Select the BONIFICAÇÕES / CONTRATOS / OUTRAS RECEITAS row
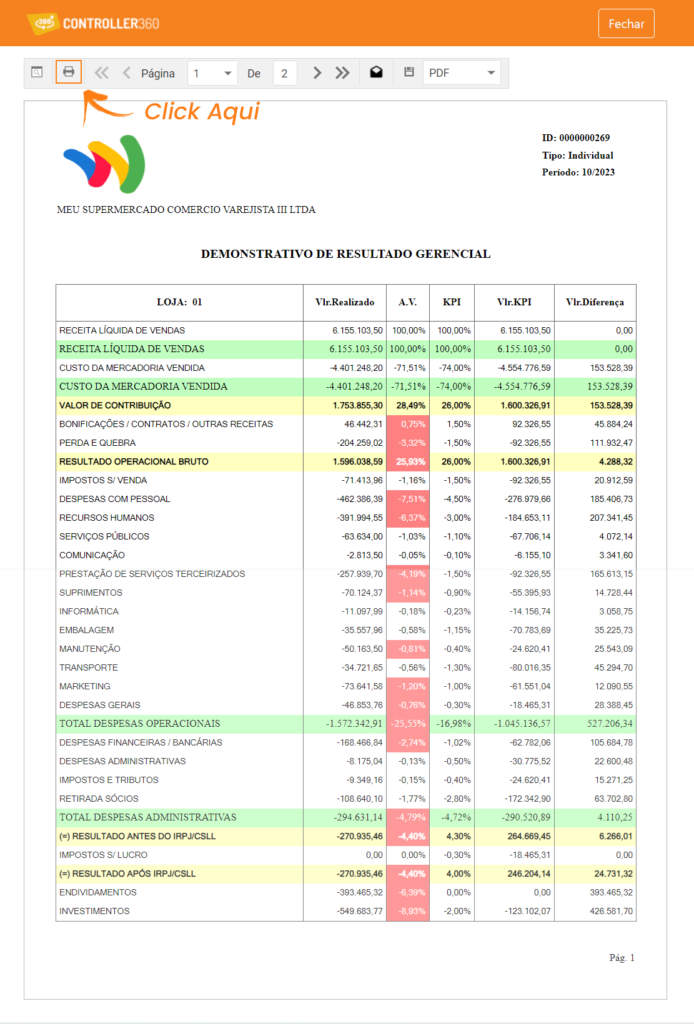 pos(345,424)
